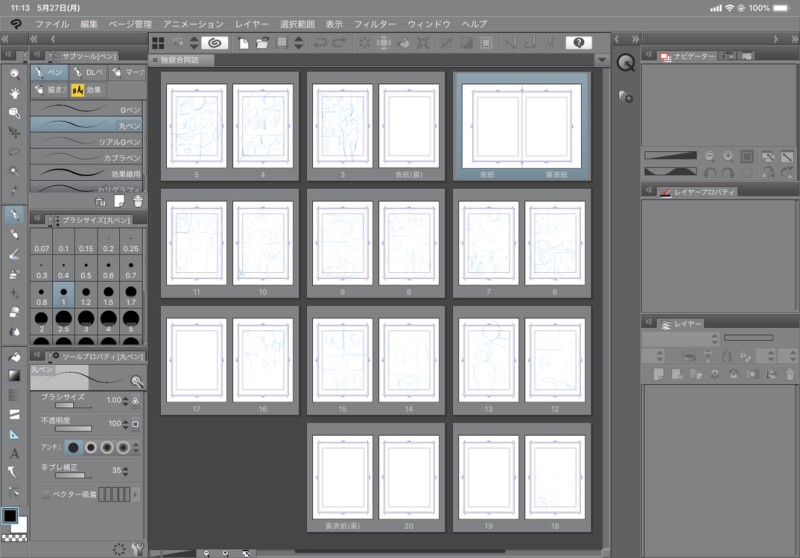Open page 5 thumbnail
800x558 pixels.
click(x=196, y=126)
